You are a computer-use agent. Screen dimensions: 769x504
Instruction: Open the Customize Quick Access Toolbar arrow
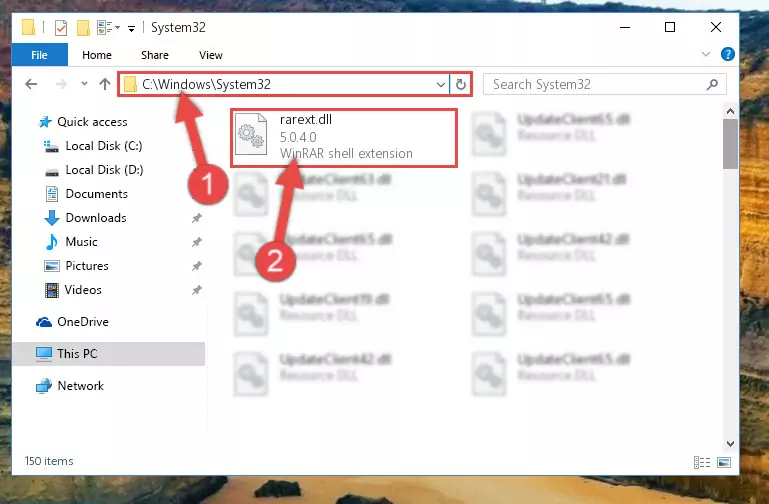coord(131,29)
